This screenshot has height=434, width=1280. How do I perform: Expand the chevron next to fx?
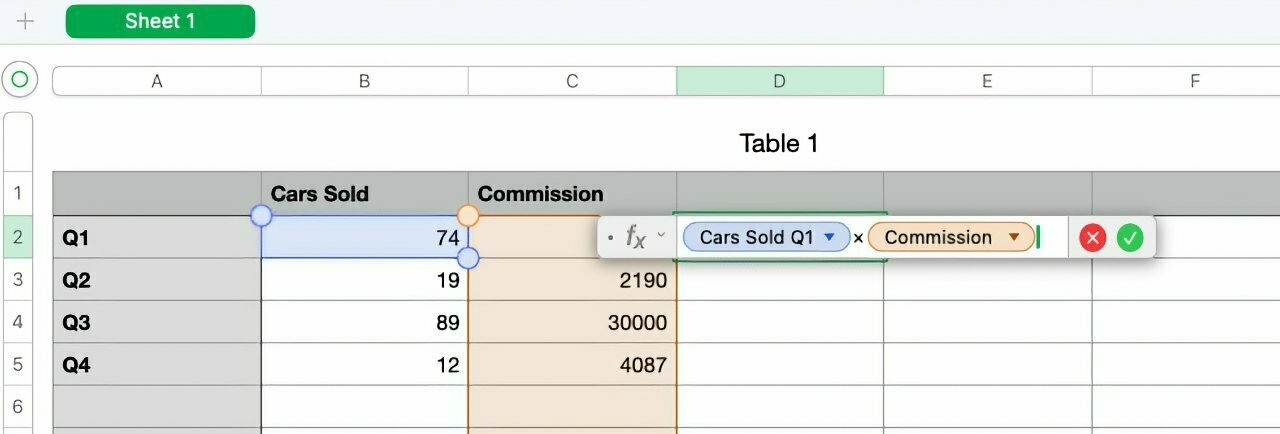[x=661, y=235]
